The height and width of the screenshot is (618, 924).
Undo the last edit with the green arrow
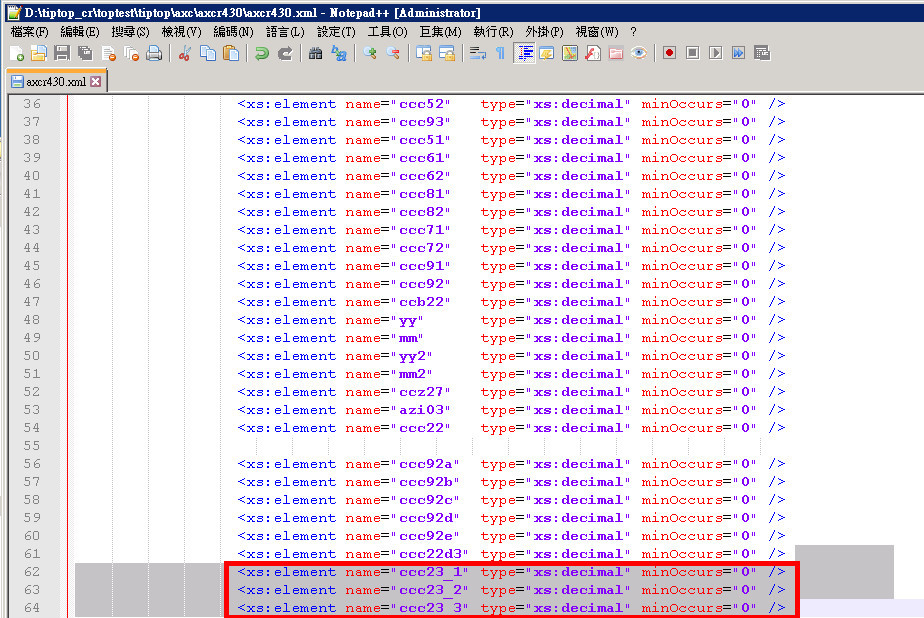[261, 54]
